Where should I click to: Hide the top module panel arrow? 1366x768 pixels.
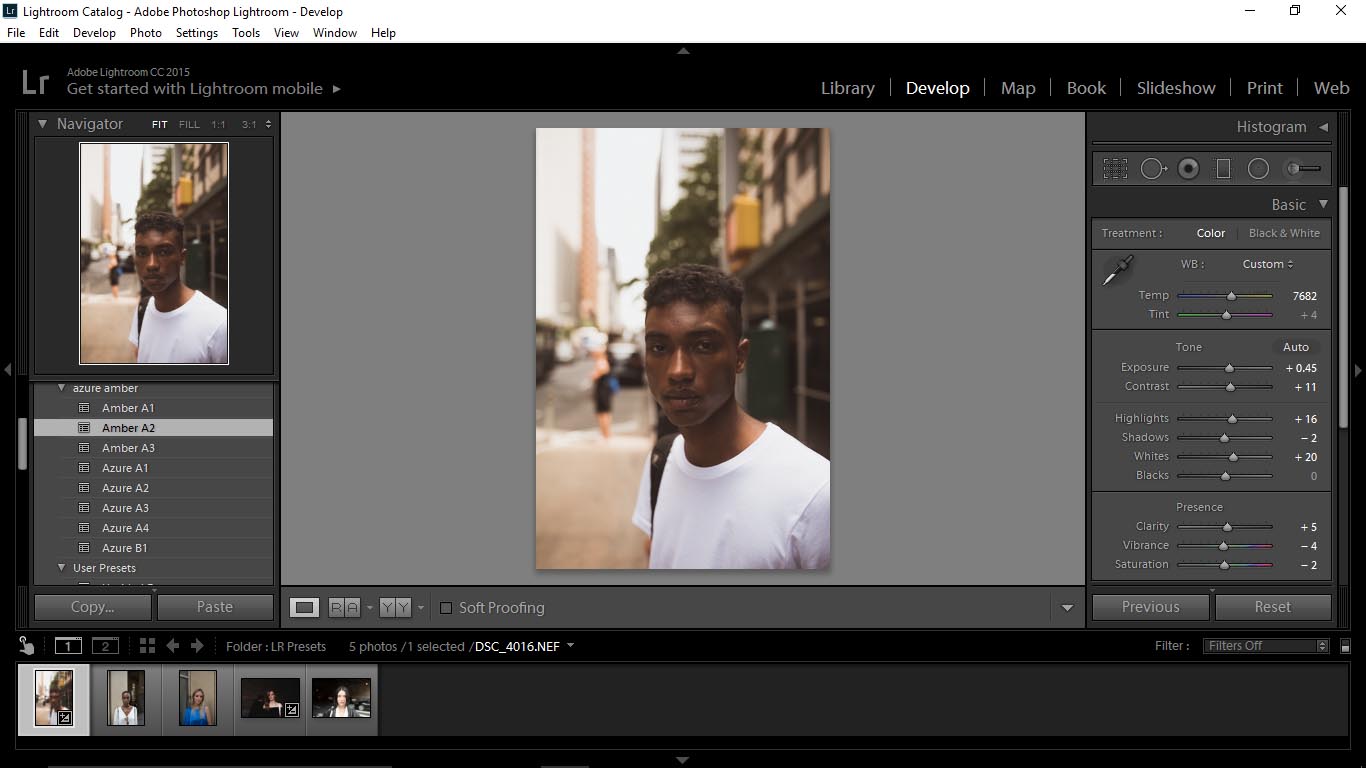(683, 50)
